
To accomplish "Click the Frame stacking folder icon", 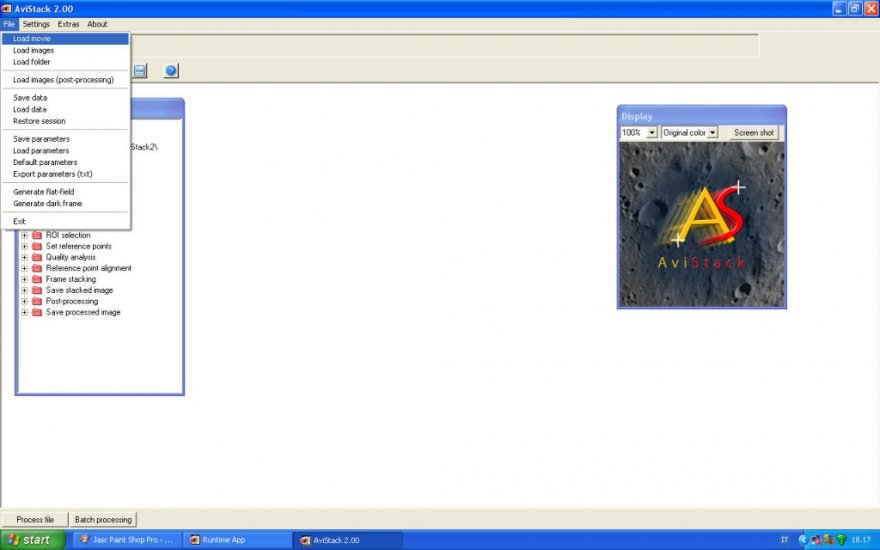I will pyautogui.click(x=37, y=279).
